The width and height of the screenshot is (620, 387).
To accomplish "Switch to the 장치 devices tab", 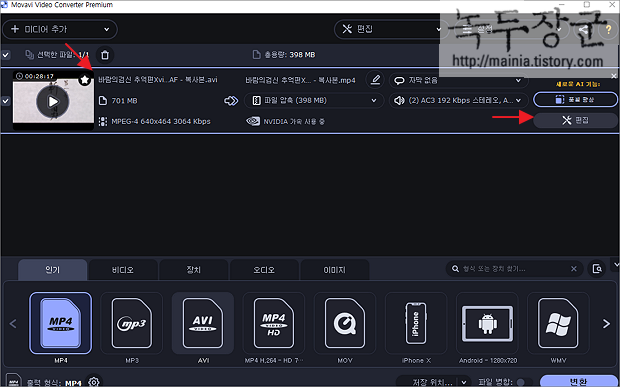I will (x=193, y=270).
